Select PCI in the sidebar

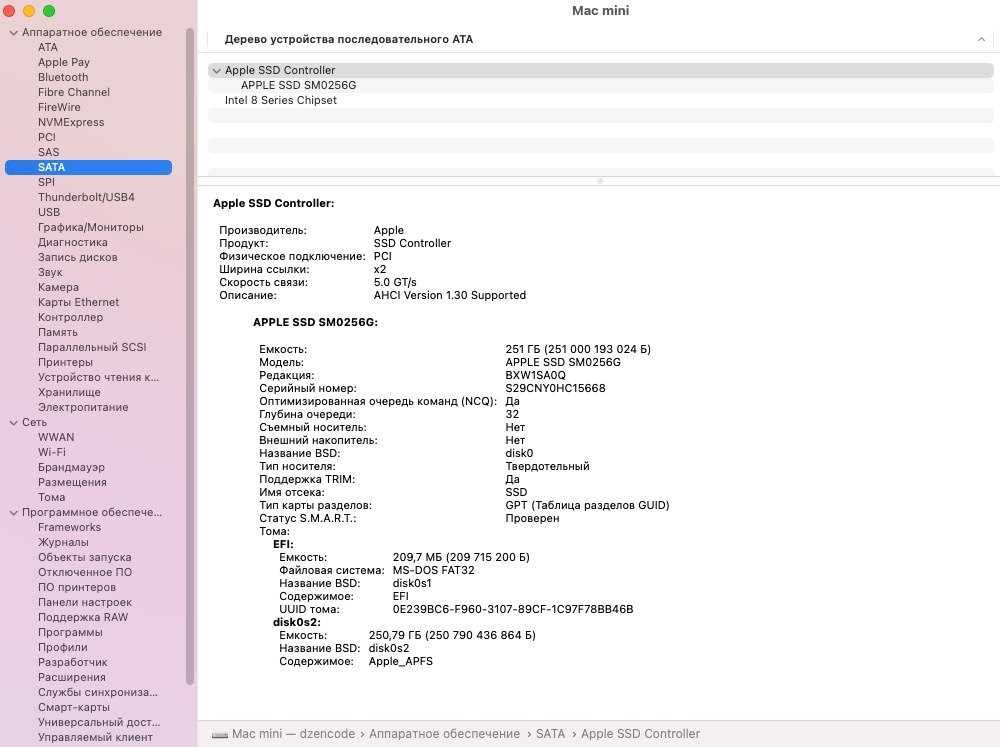pyautogui.click(x=47, y=137)
